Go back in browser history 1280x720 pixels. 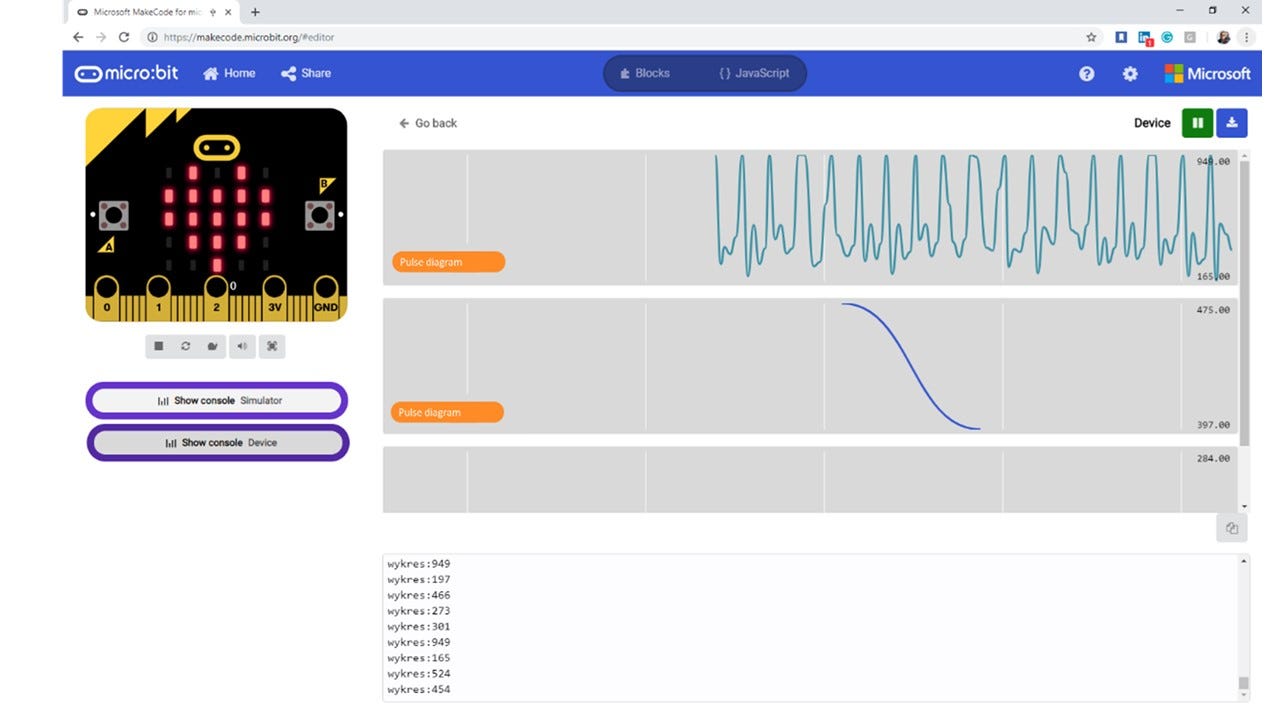coord(78,37)
